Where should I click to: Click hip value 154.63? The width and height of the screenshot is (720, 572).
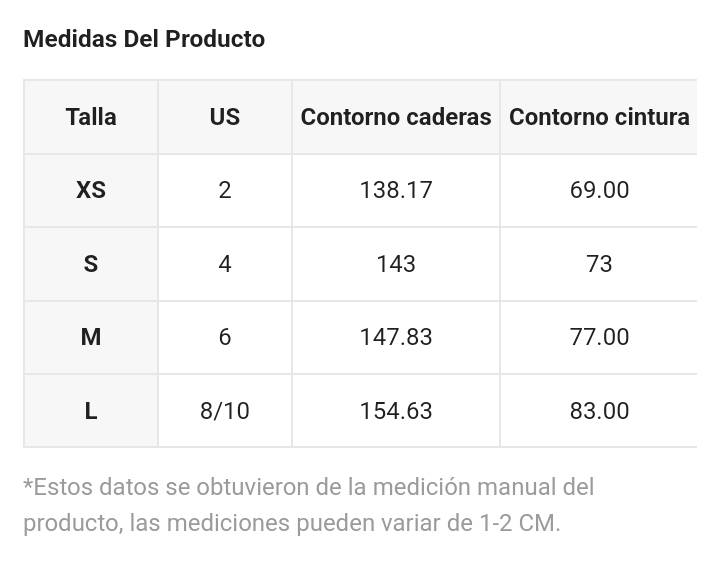click(396, 411)
